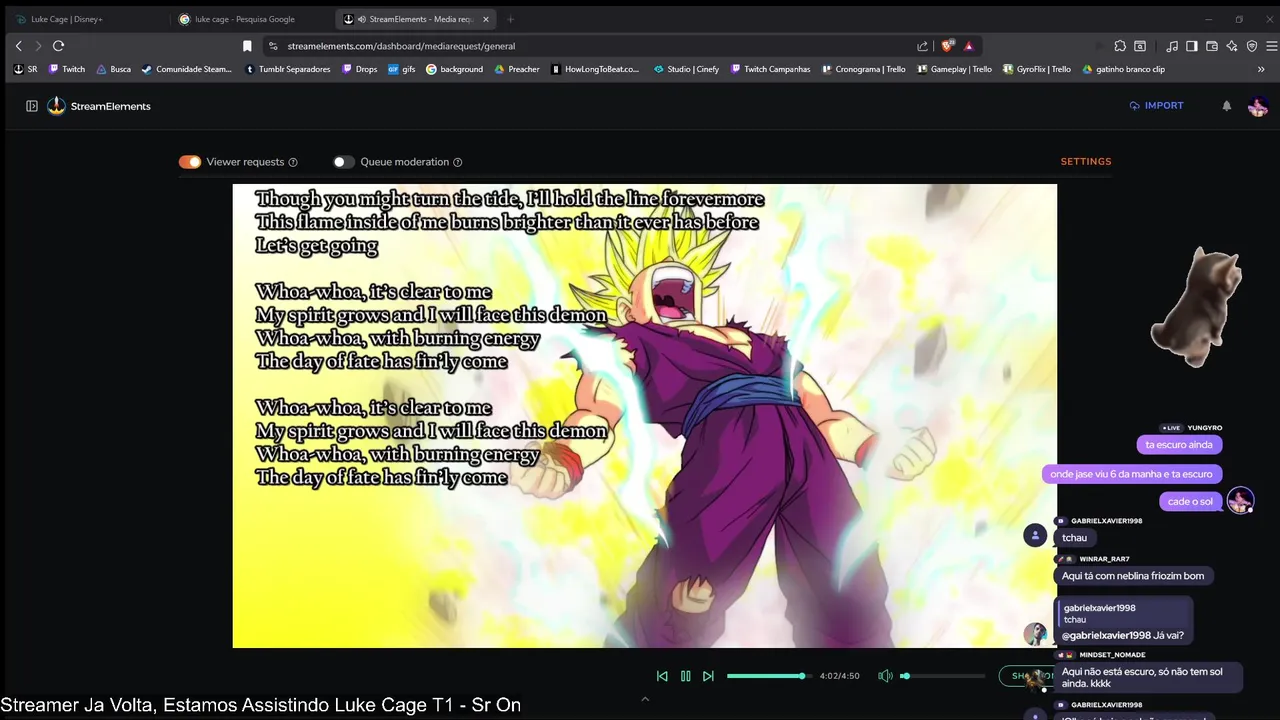Open the Brave VPN shield icon
Screen dimensions: 1280x720
click(1252, 46)
